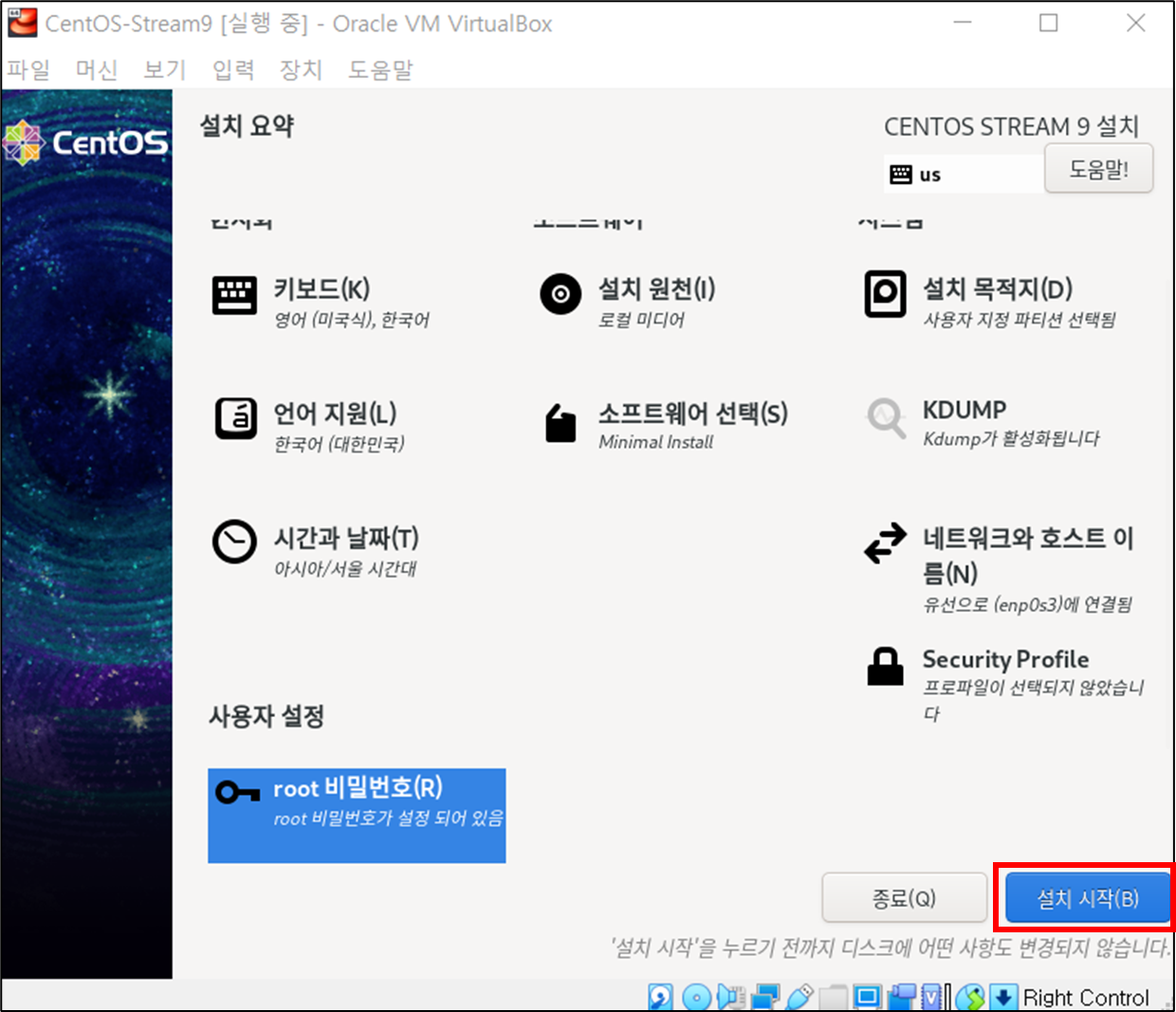Click the 영어 (미국식), 한국어 text
The height and width of the screenshot is (1012, 1176).
click(x=352, y=320)
